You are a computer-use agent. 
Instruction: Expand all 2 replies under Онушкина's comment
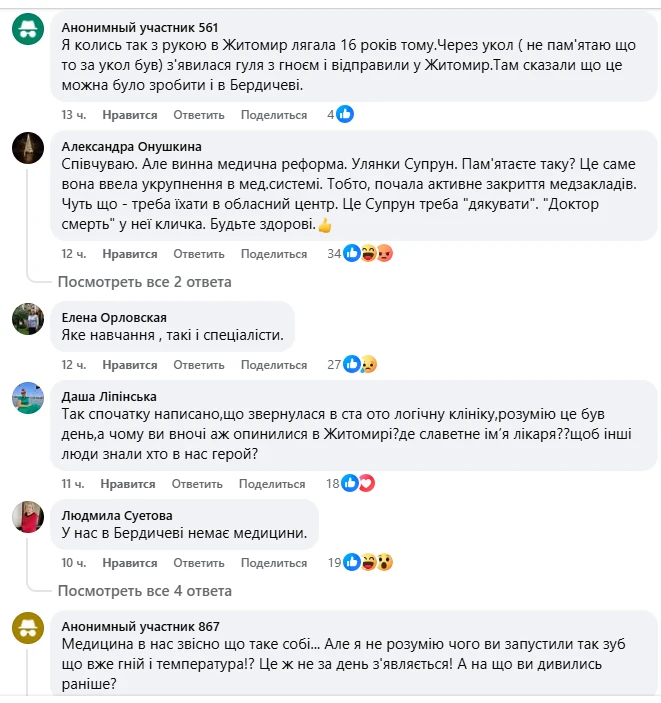point(144,282)
